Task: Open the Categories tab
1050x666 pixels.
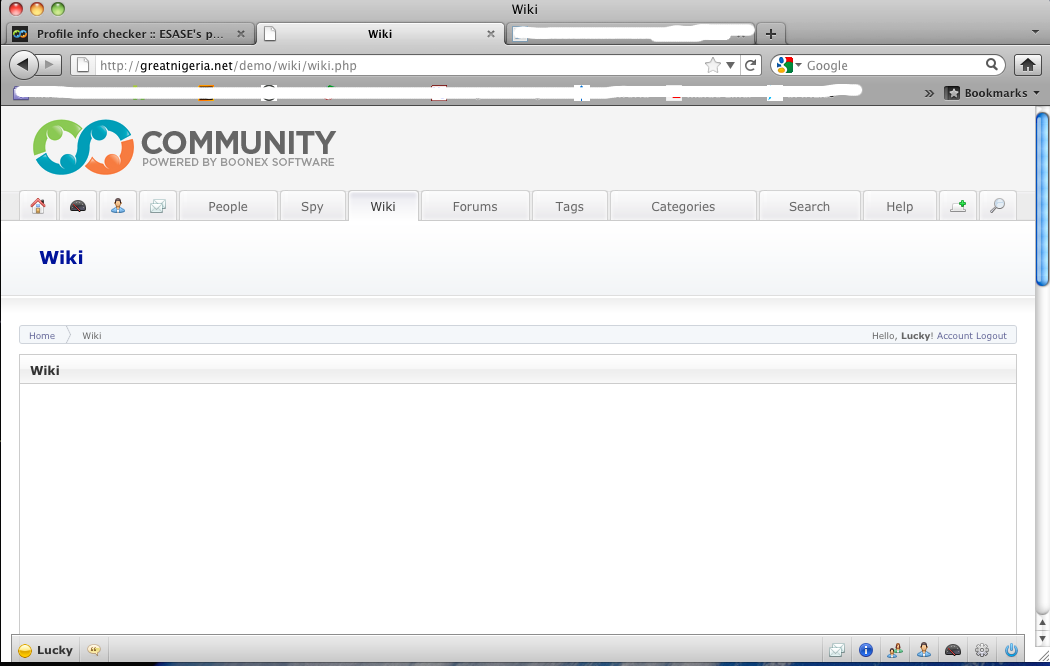Action: [x=683, y=206]
